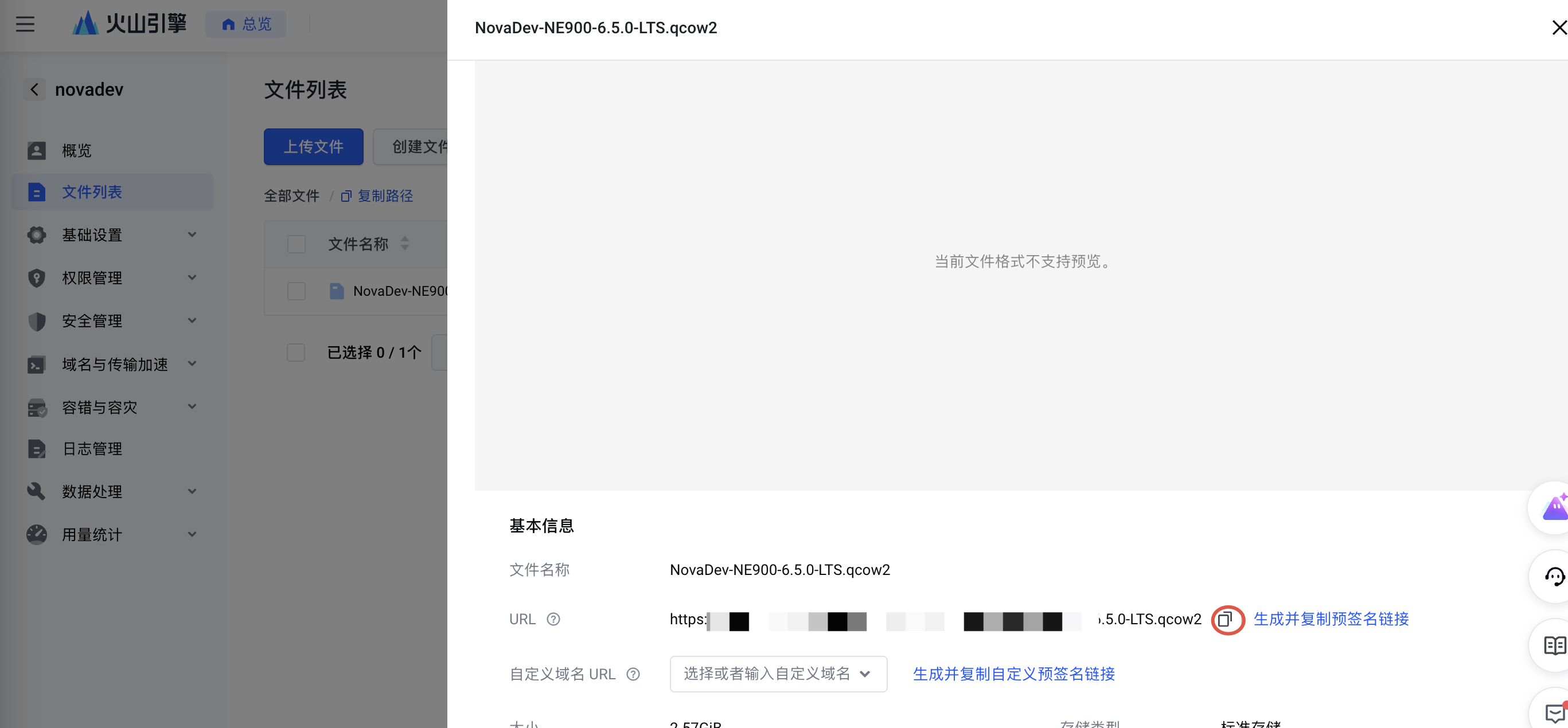Click the 域名与传输加速 terminal icon
The width and height of the screenshot is (1568, 728).
(37, 365)
